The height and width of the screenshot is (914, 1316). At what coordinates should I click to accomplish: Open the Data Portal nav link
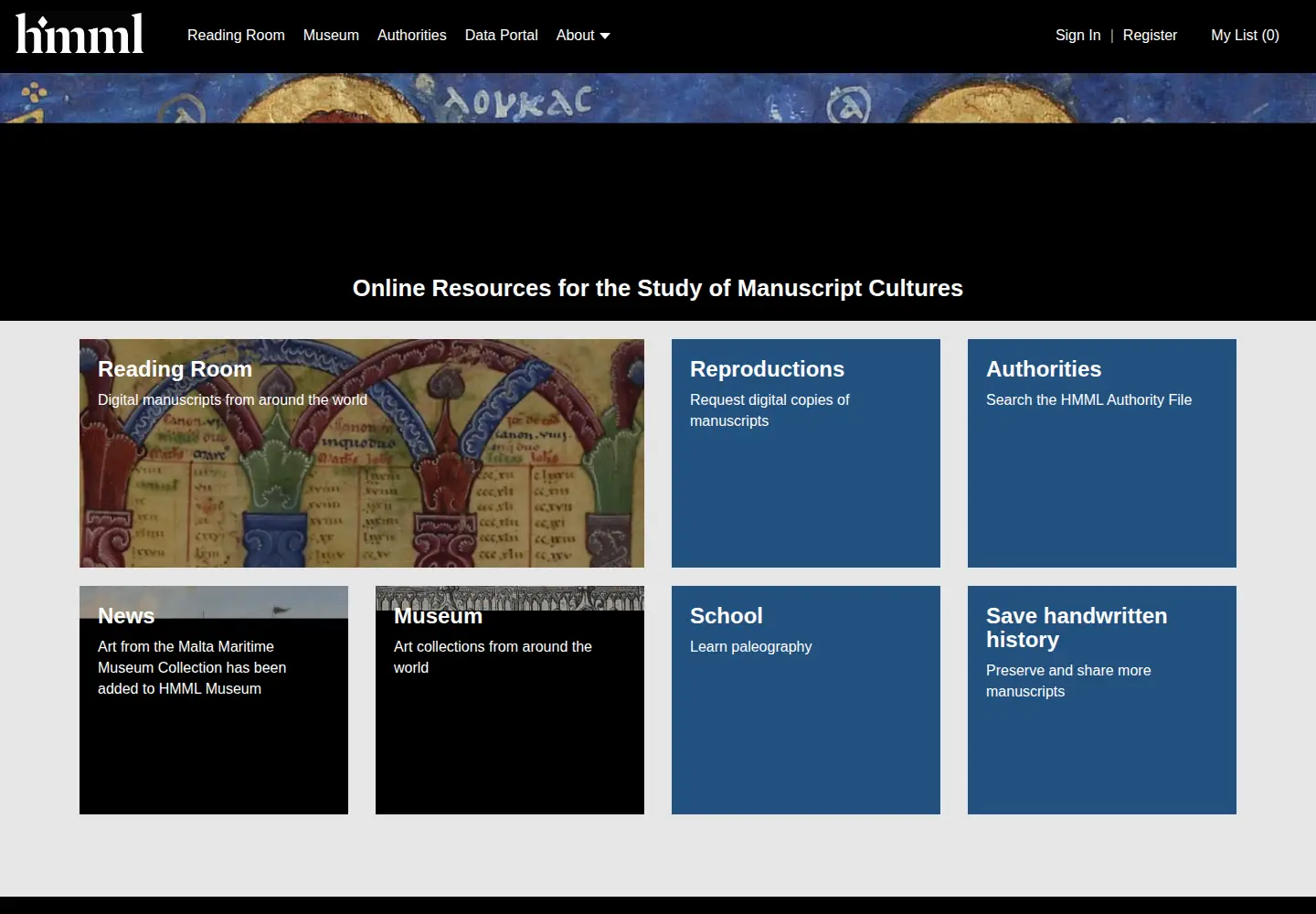tap(502, 35)
